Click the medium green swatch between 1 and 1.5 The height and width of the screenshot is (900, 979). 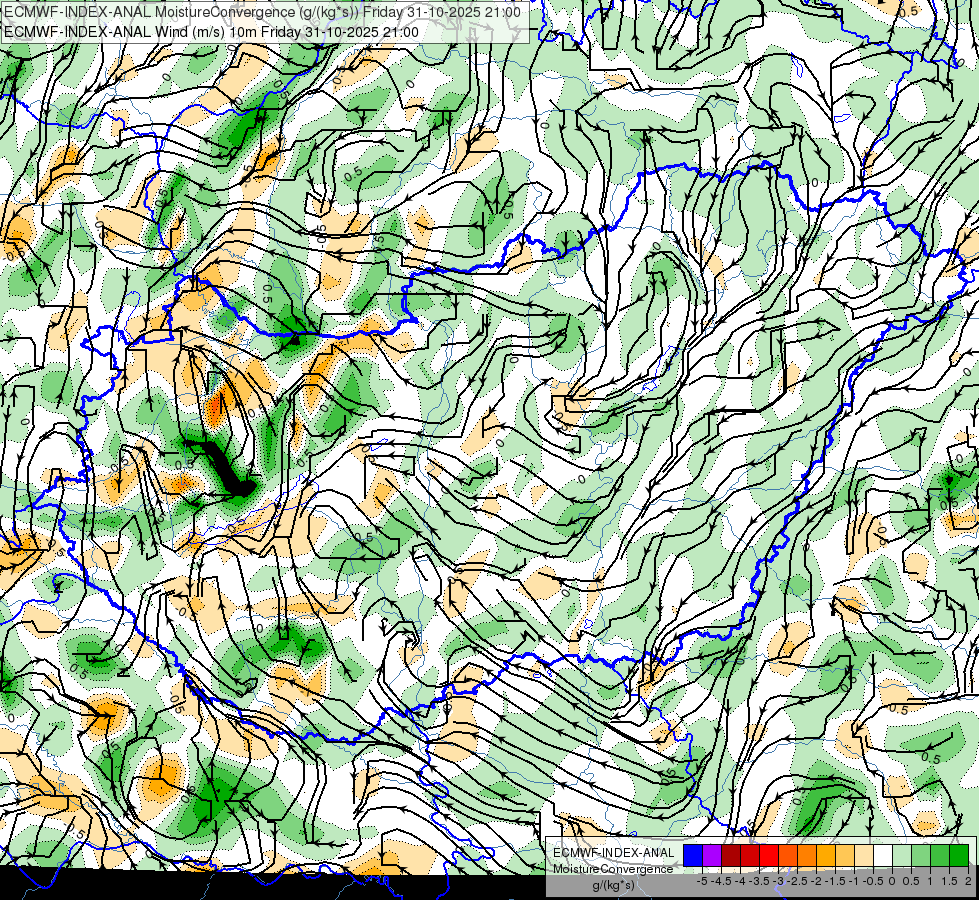coord(940,855)
